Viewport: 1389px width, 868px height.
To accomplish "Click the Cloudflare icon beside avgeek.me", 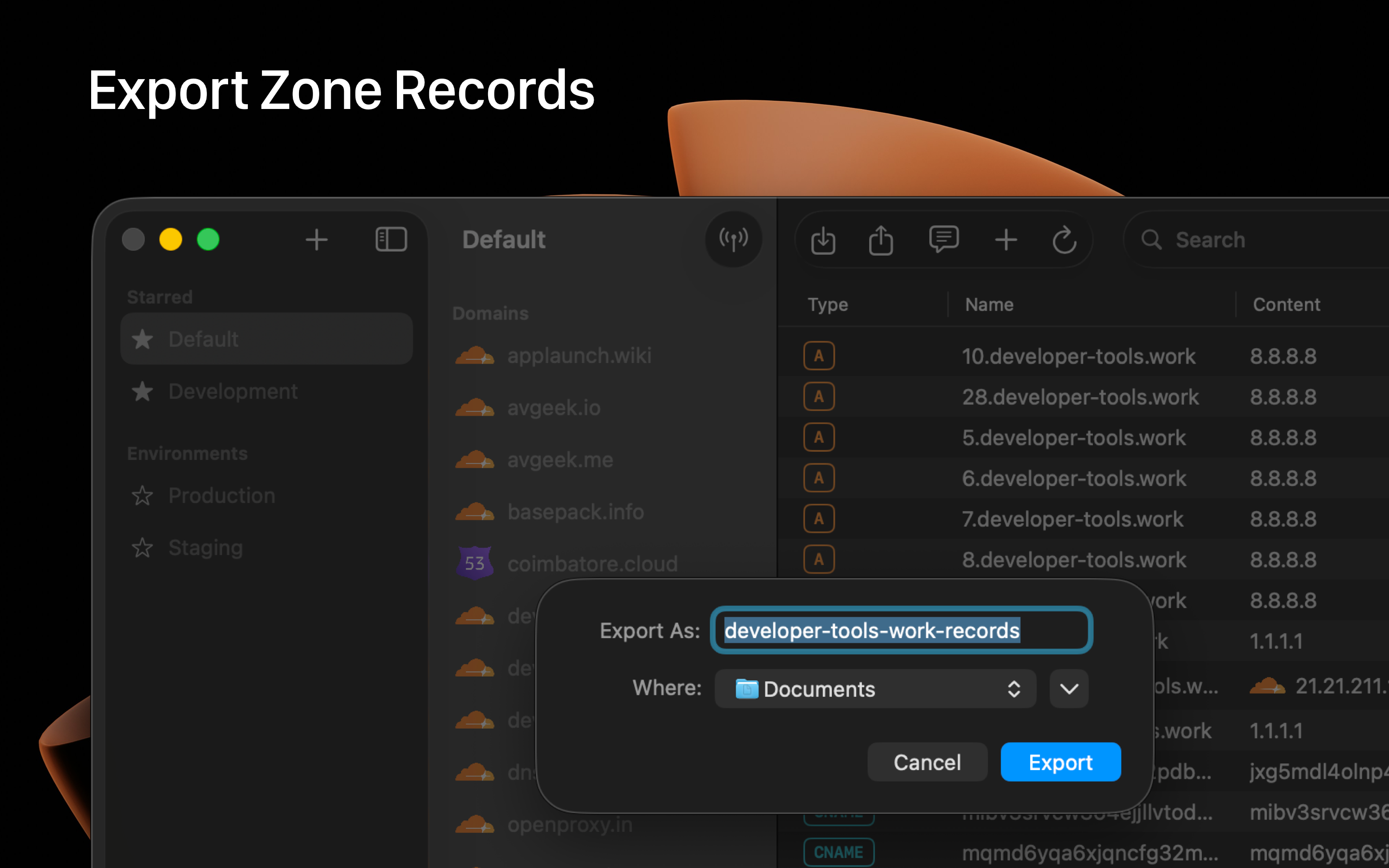I will click(x=475, y=460).
